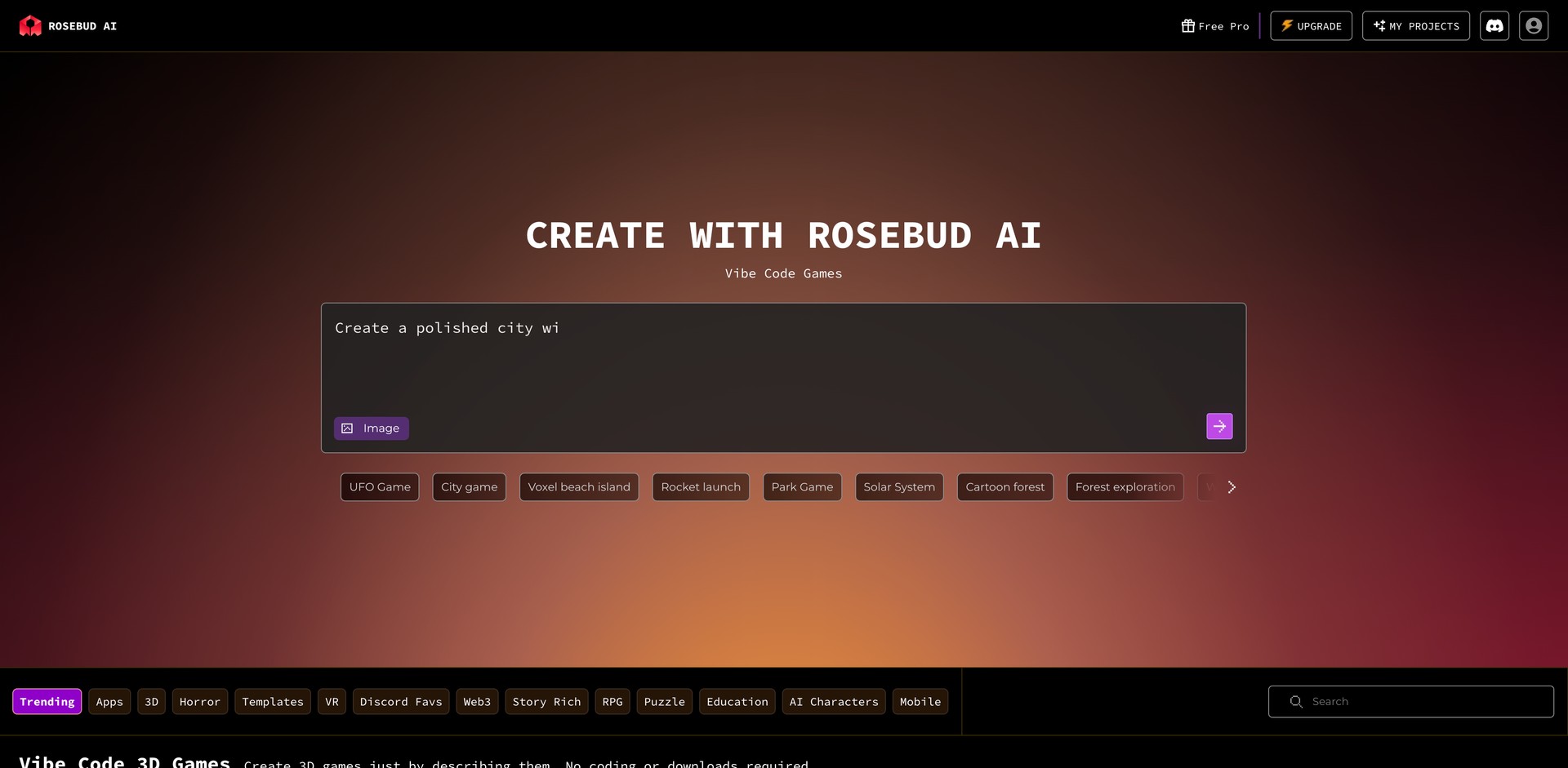Switch to the Education category
Viewport: 1568px width, 768px height.
737,702
